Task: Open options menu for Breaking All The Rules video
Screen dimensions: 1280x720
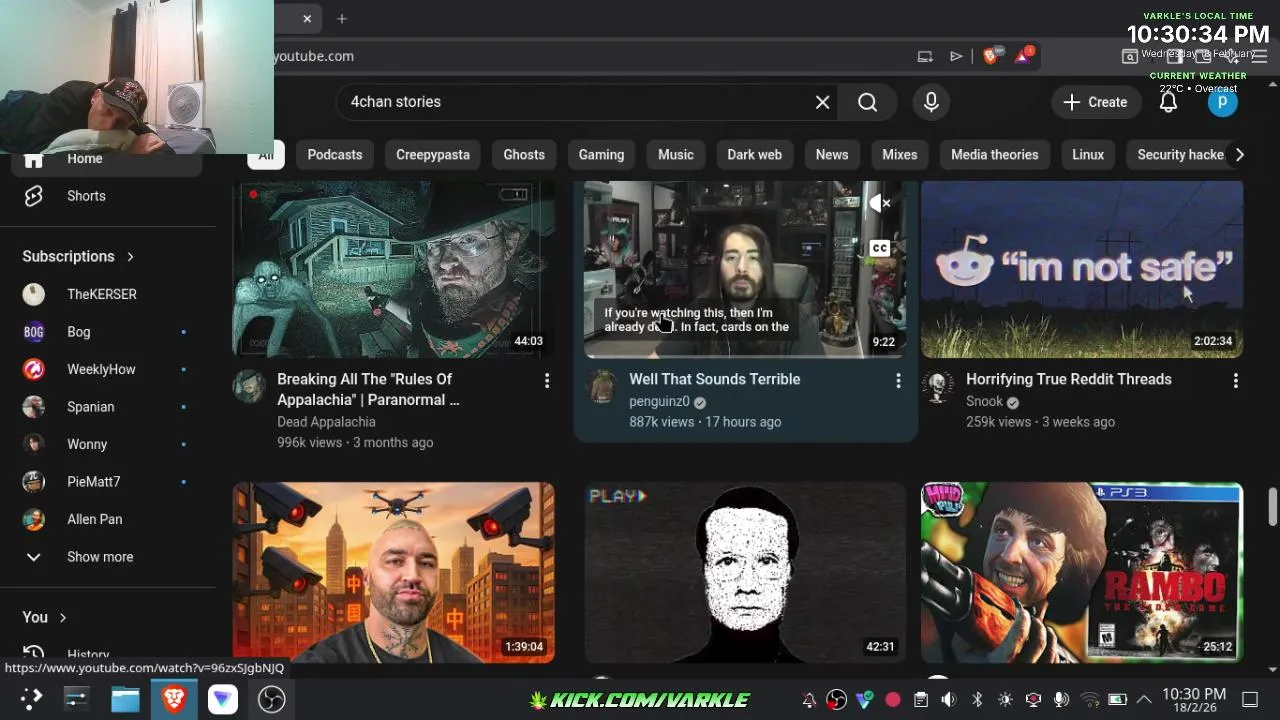Action: click(x=546, y=380)
